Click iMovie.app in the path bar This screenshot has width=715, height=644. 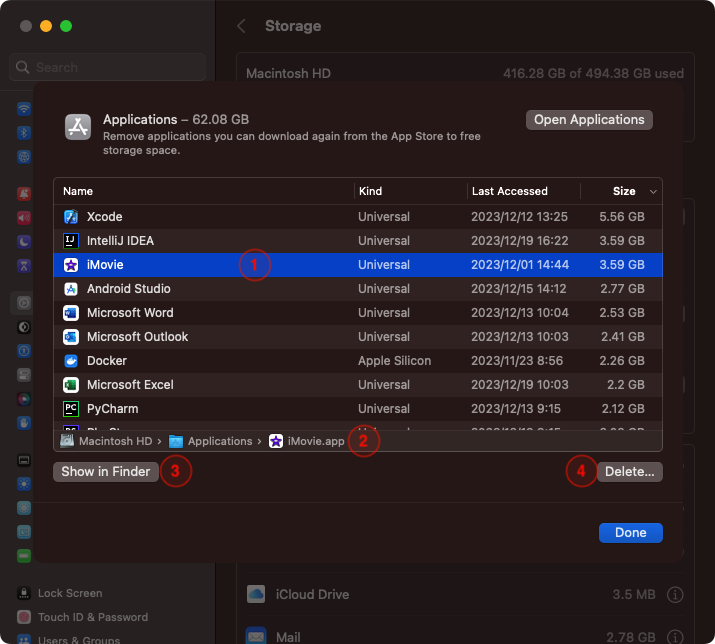pyautogui.click(x=316, y=441)
